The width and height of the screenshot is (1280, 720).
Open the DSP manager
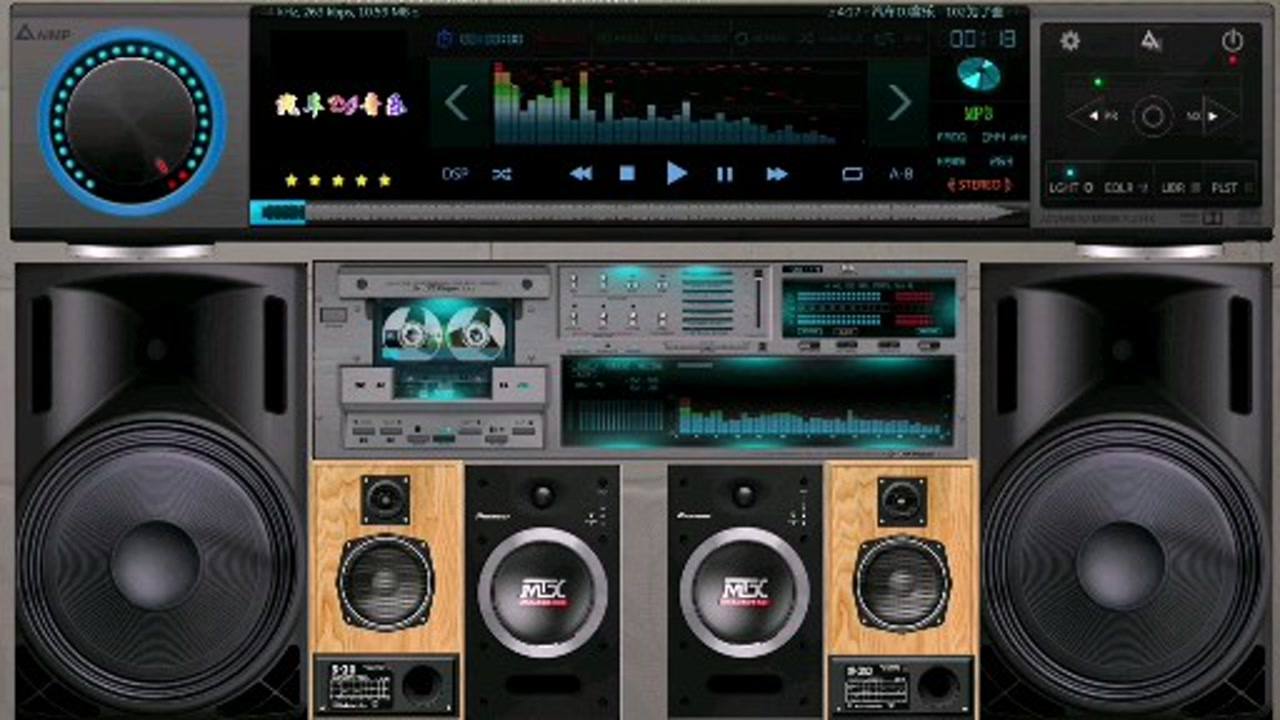coord(455,174)
